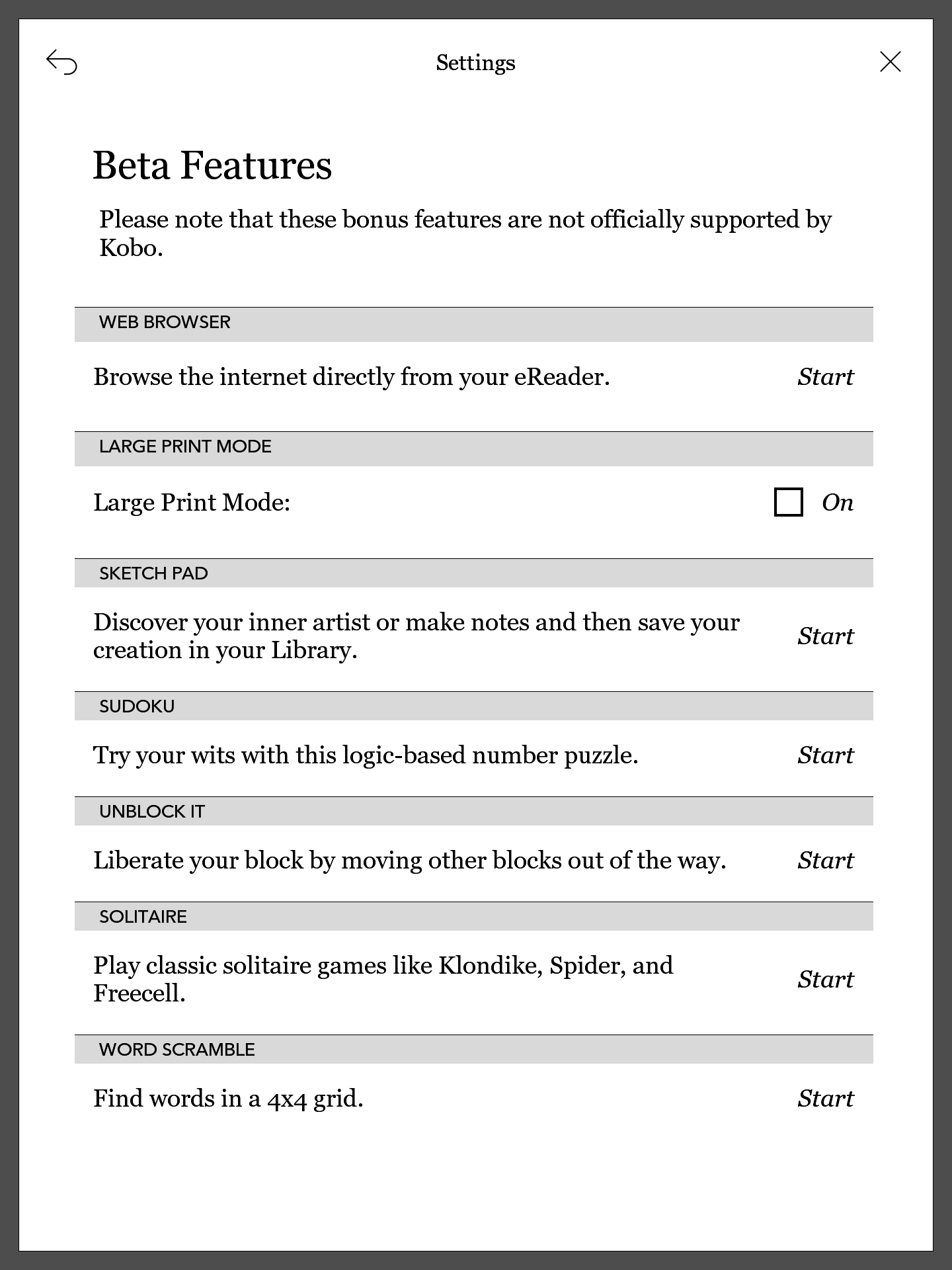
Task: Click the Beta Features heading
Action: 212,165
